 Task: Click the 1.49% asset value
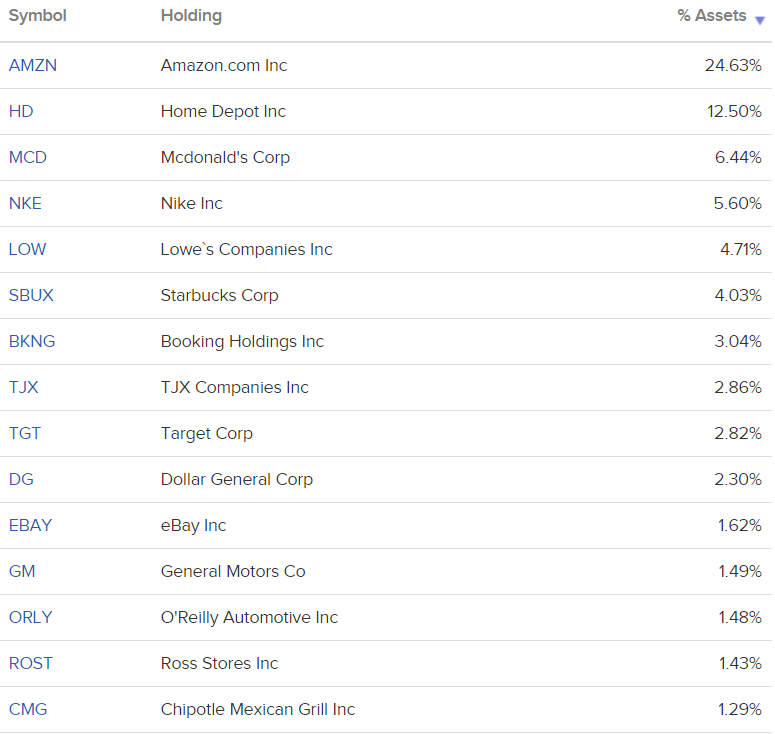point(740,571)
